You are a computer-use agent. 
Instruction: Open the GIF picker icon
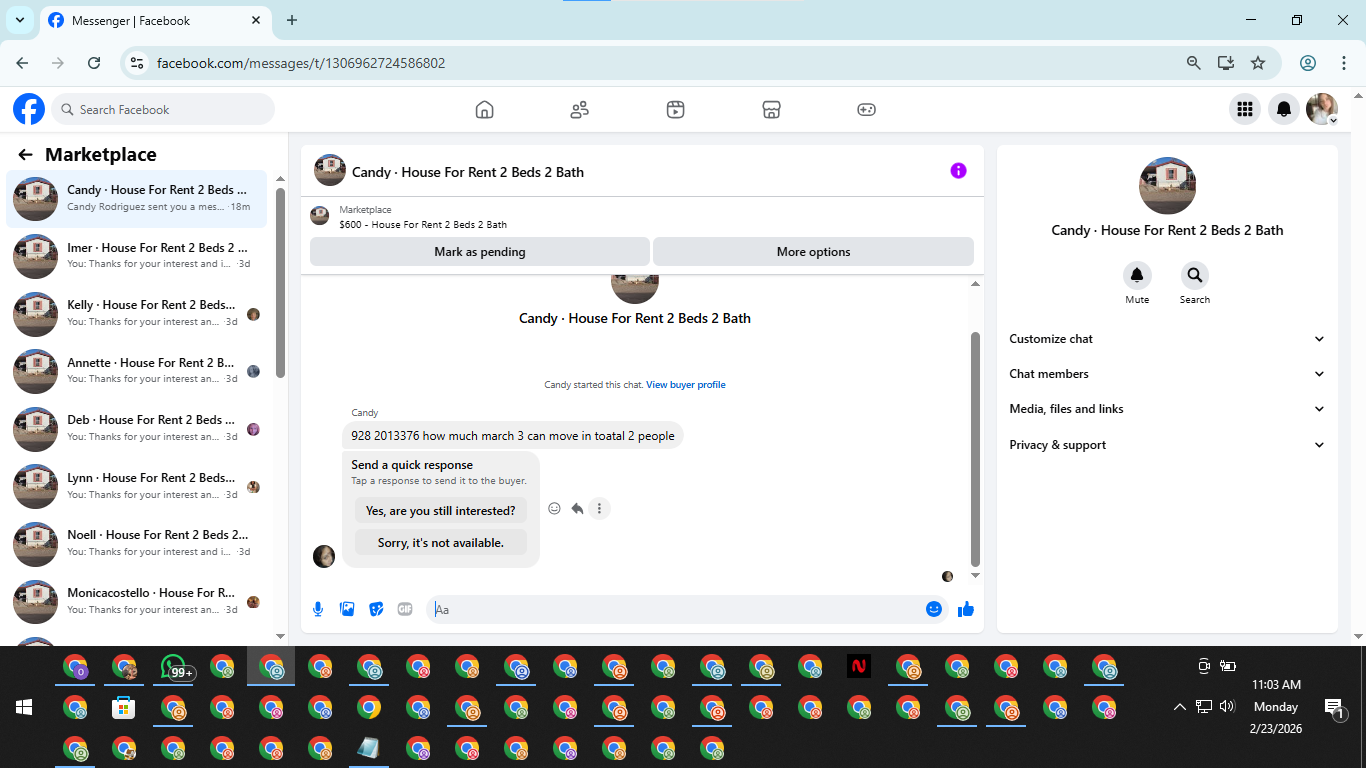coord(405,609)
